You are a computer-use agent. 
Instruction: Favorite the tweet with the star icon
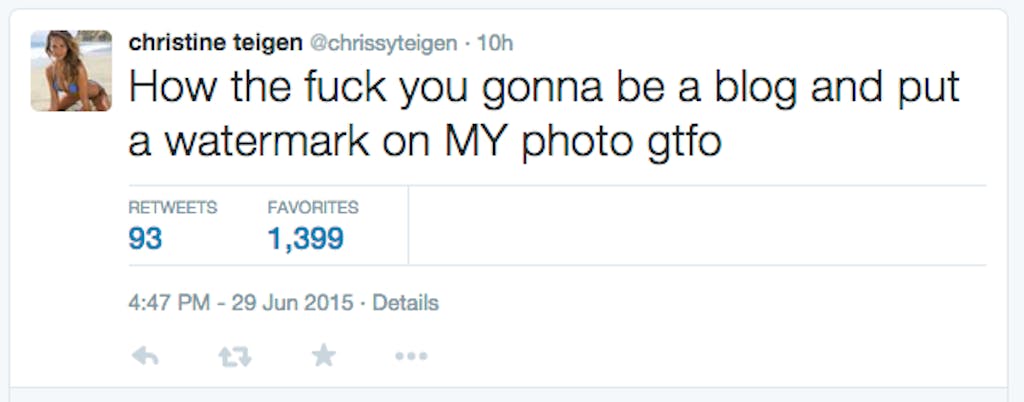(323, 355)
